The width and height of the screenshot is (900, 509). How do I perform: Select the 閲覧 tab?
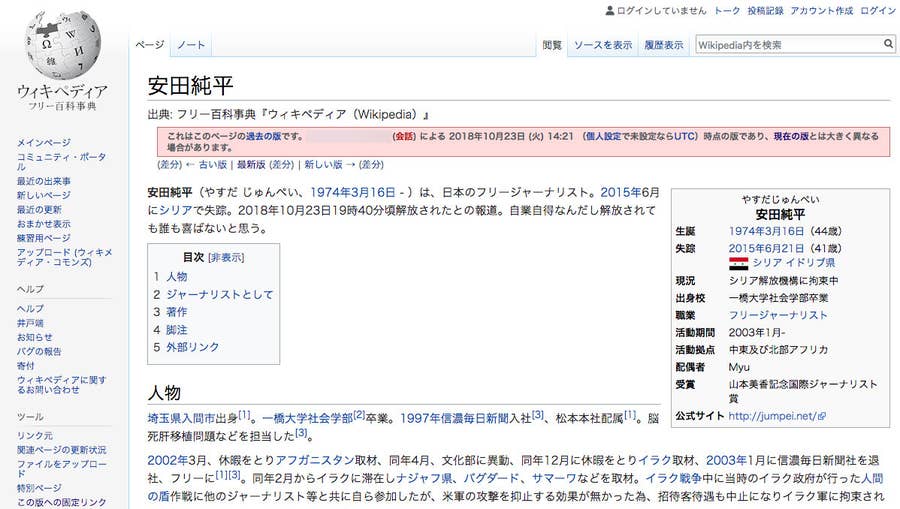(552, 45)
